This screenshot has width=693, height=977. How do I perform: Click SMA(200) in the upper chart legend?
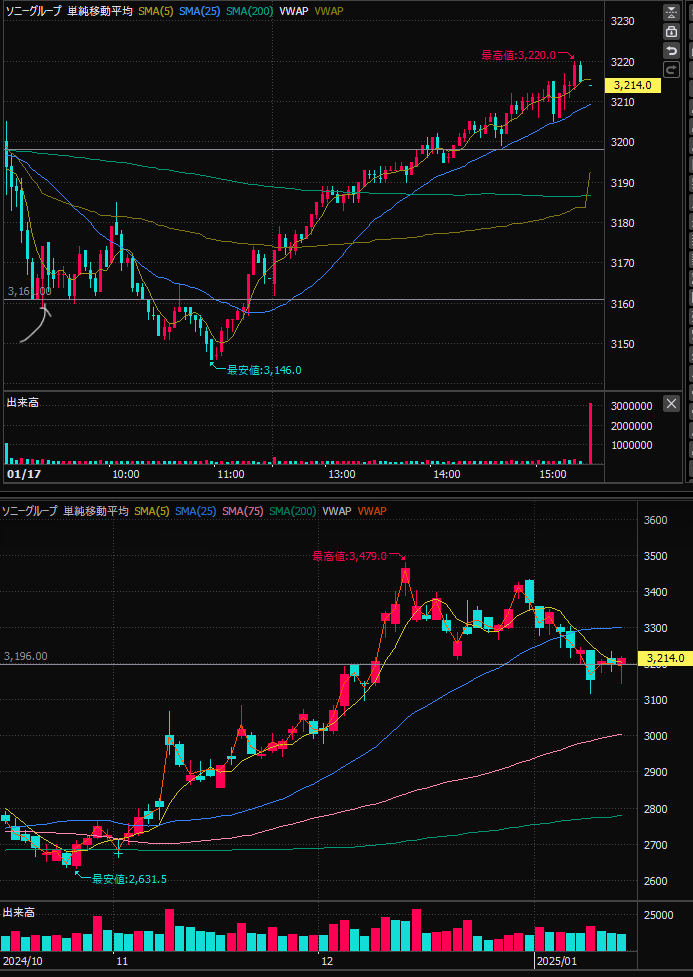point(249,11)
